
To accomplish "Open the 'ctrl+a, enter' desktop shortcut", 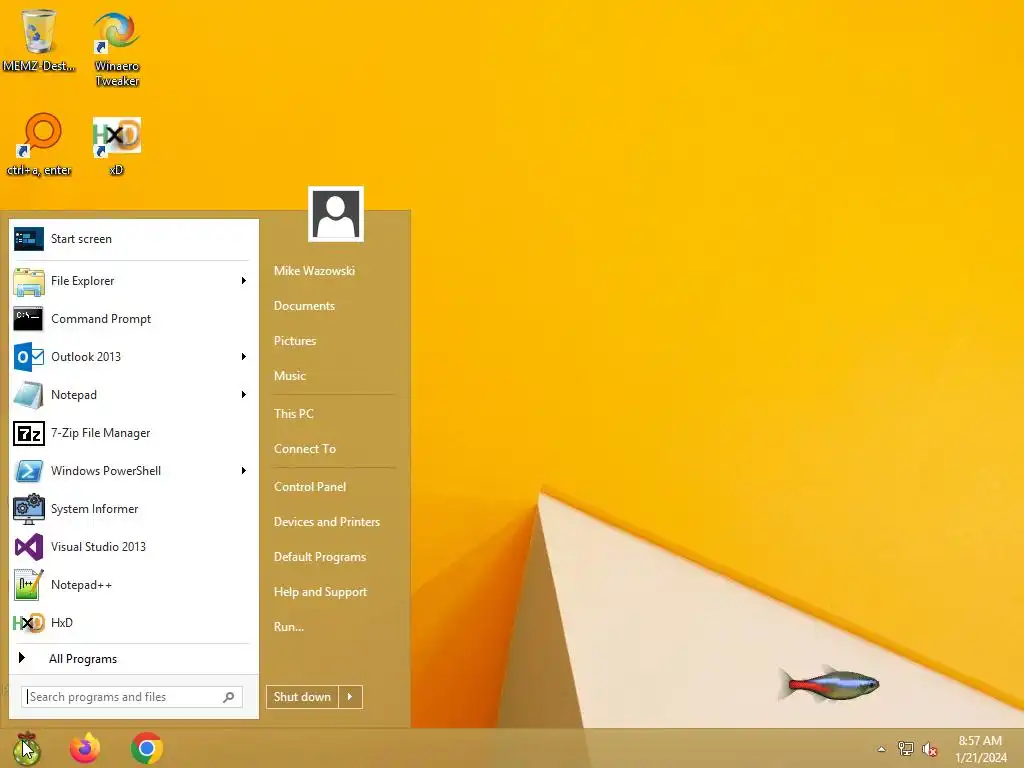I will [x=39, y=144].
